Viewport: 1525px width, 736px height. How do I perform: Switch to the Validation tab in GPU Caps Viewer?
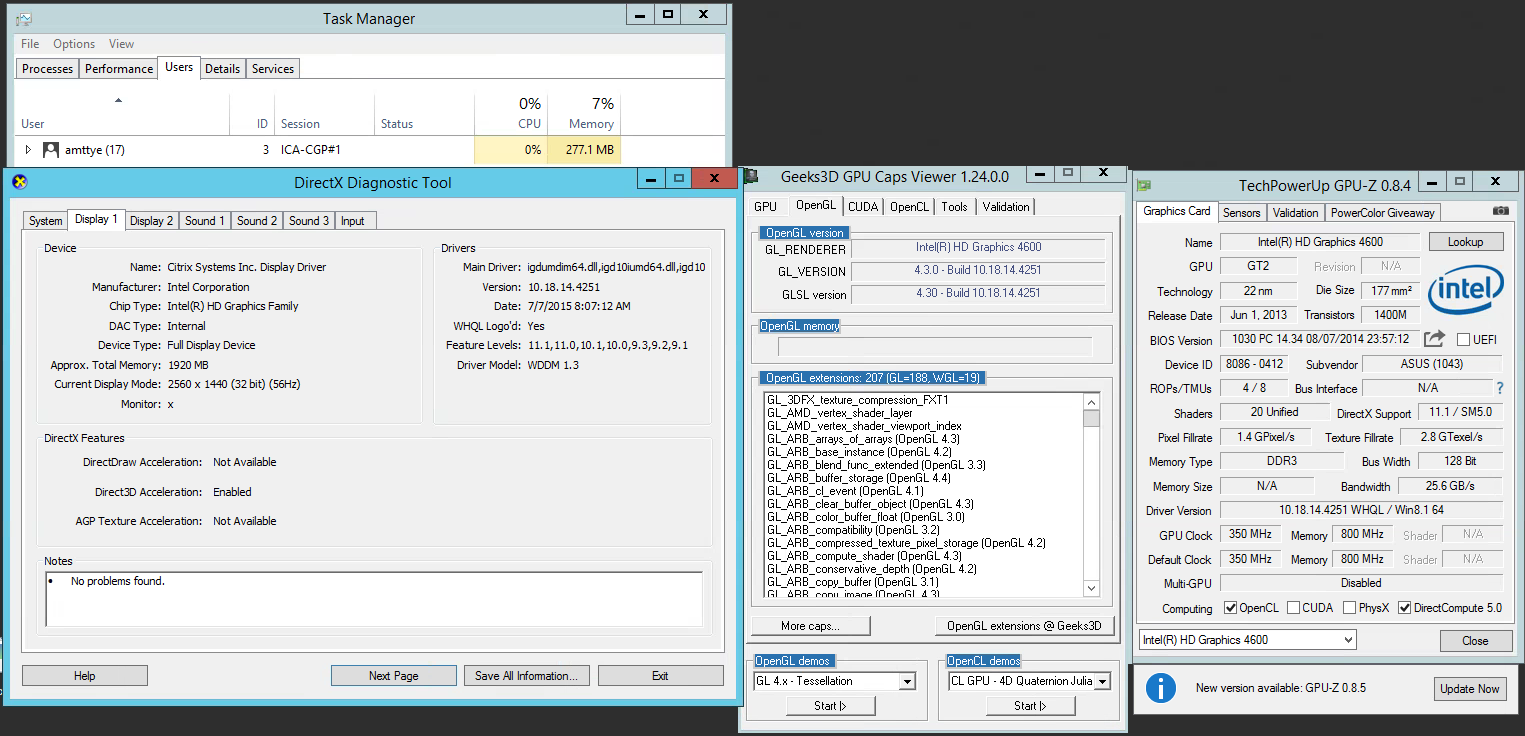click(1006, 207)
